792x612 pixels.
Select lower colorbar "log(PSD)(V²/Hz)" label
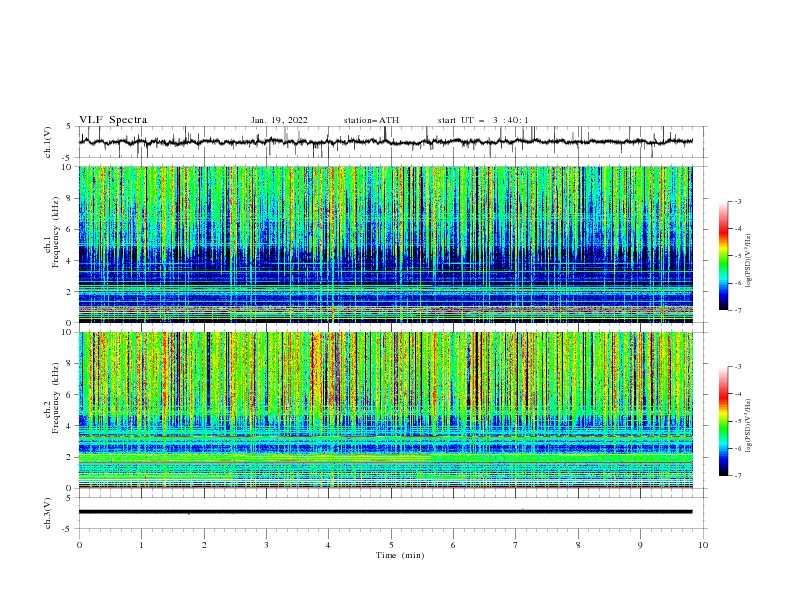[748, 425]
